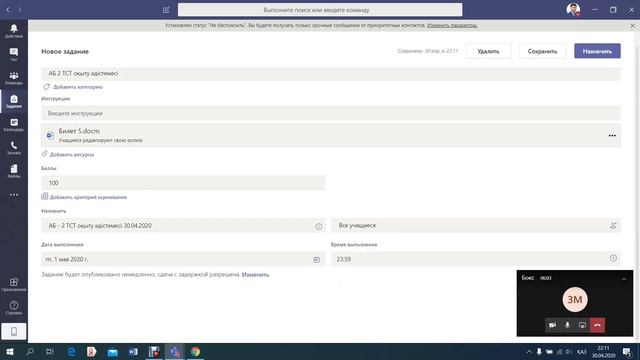Open the Mail app from taskbar
640x360 pixels.
(112, 351)
